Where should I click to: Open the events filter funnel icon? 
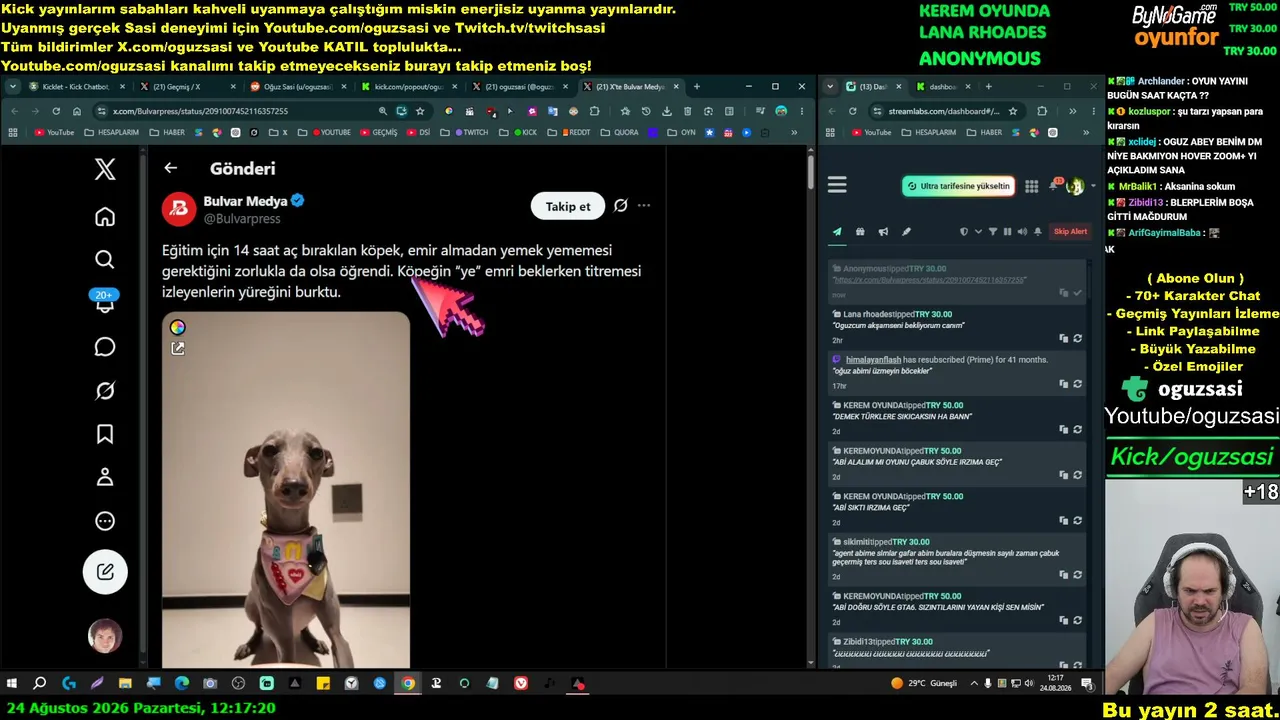(993, 232)
